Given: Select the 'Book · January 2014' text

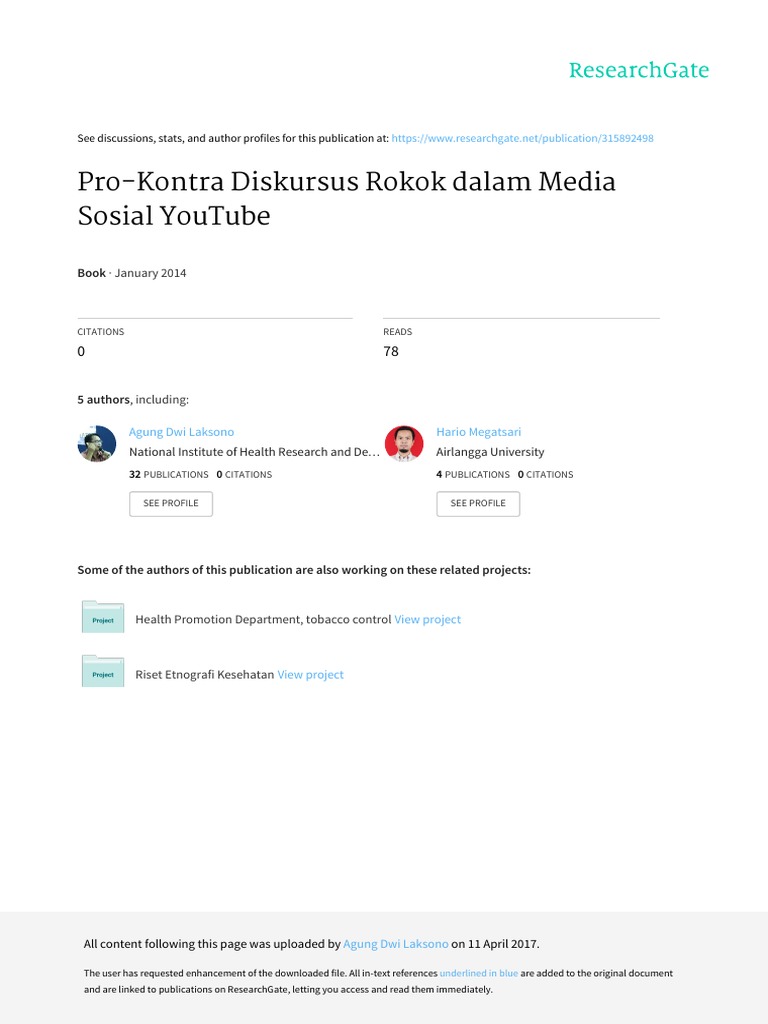Looking at the screenshot, I should coord(132,273).
